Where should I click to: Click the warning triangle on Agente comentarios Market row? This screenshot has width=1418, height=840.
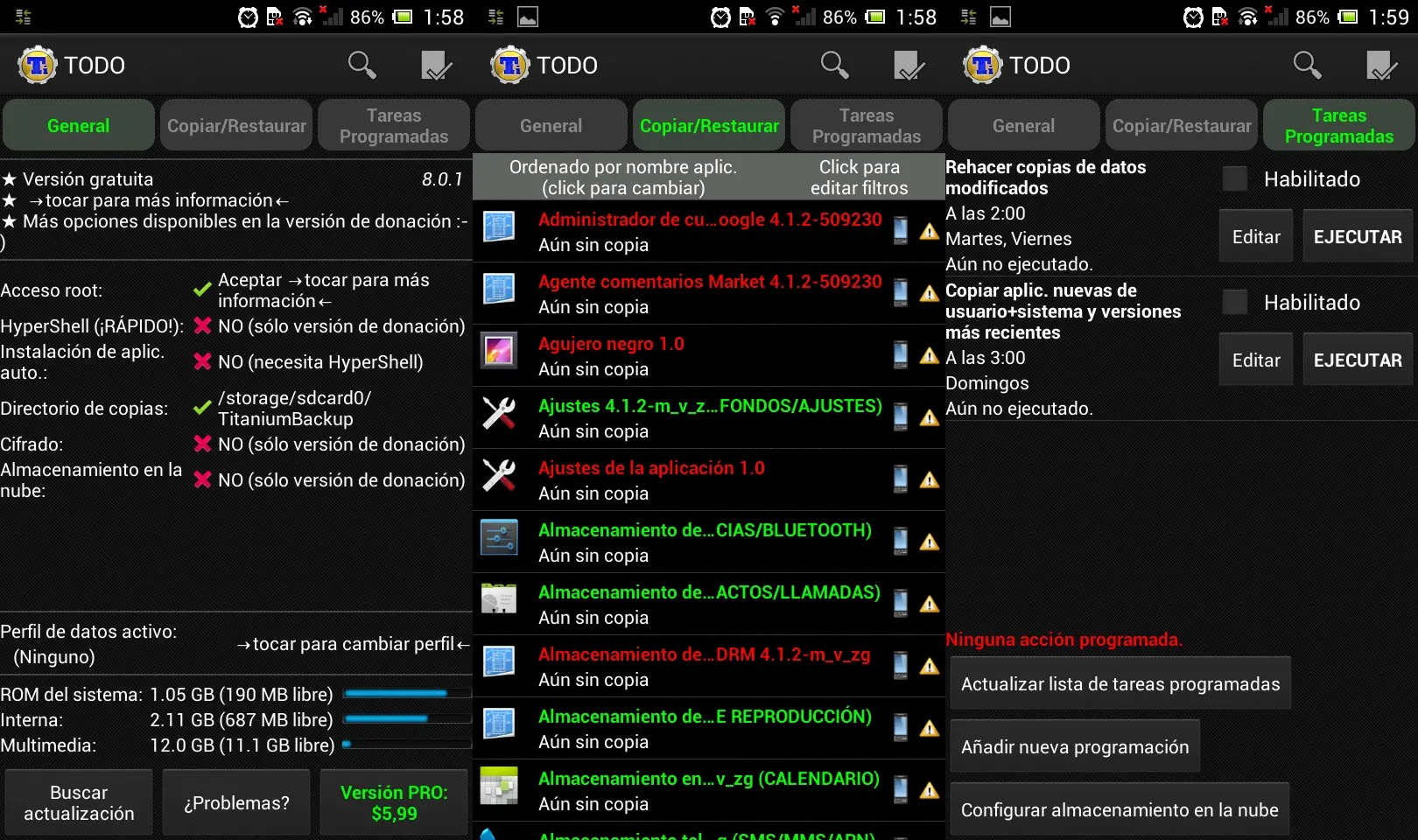click(929, 293)
